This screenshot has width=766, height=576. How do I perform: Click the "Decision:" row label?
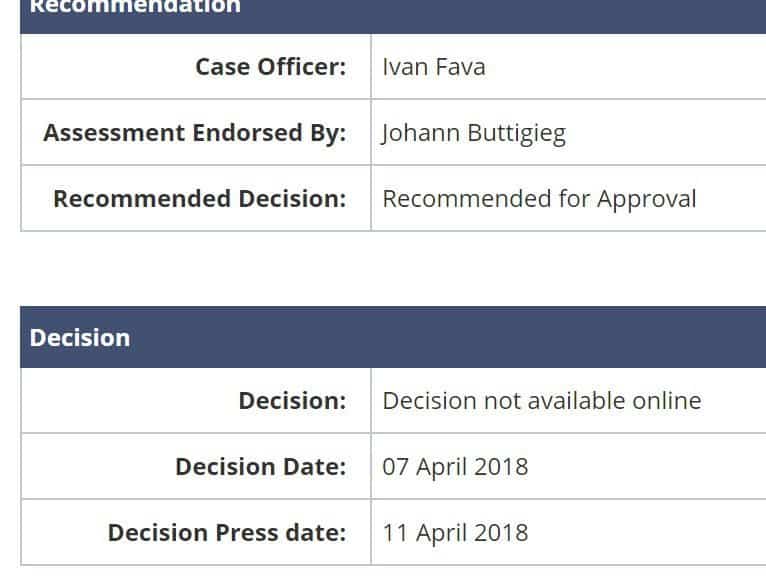click(x=292, y=401)
